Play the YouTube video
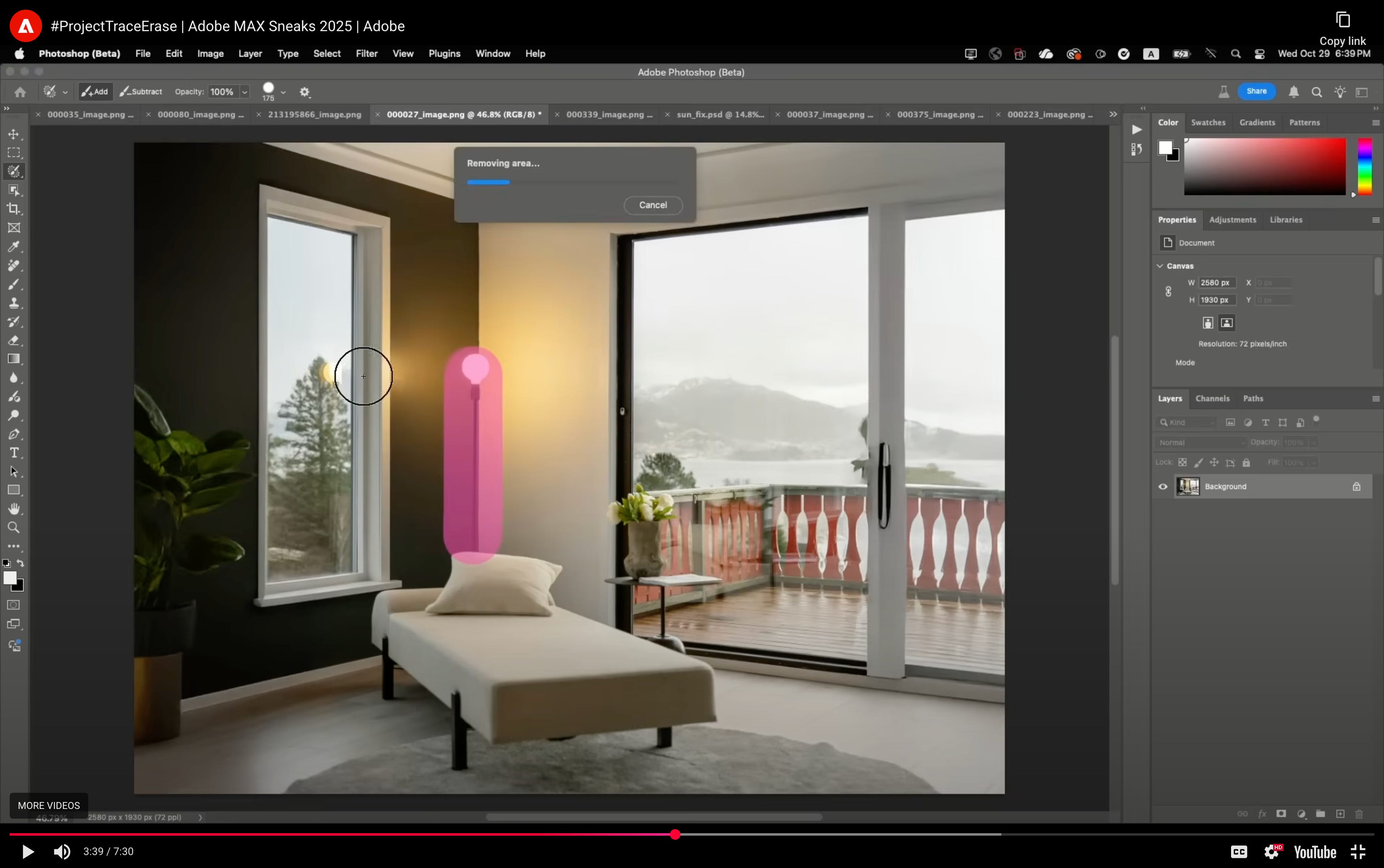Screen dimensions: 1384x868 (x=28, y=851)
